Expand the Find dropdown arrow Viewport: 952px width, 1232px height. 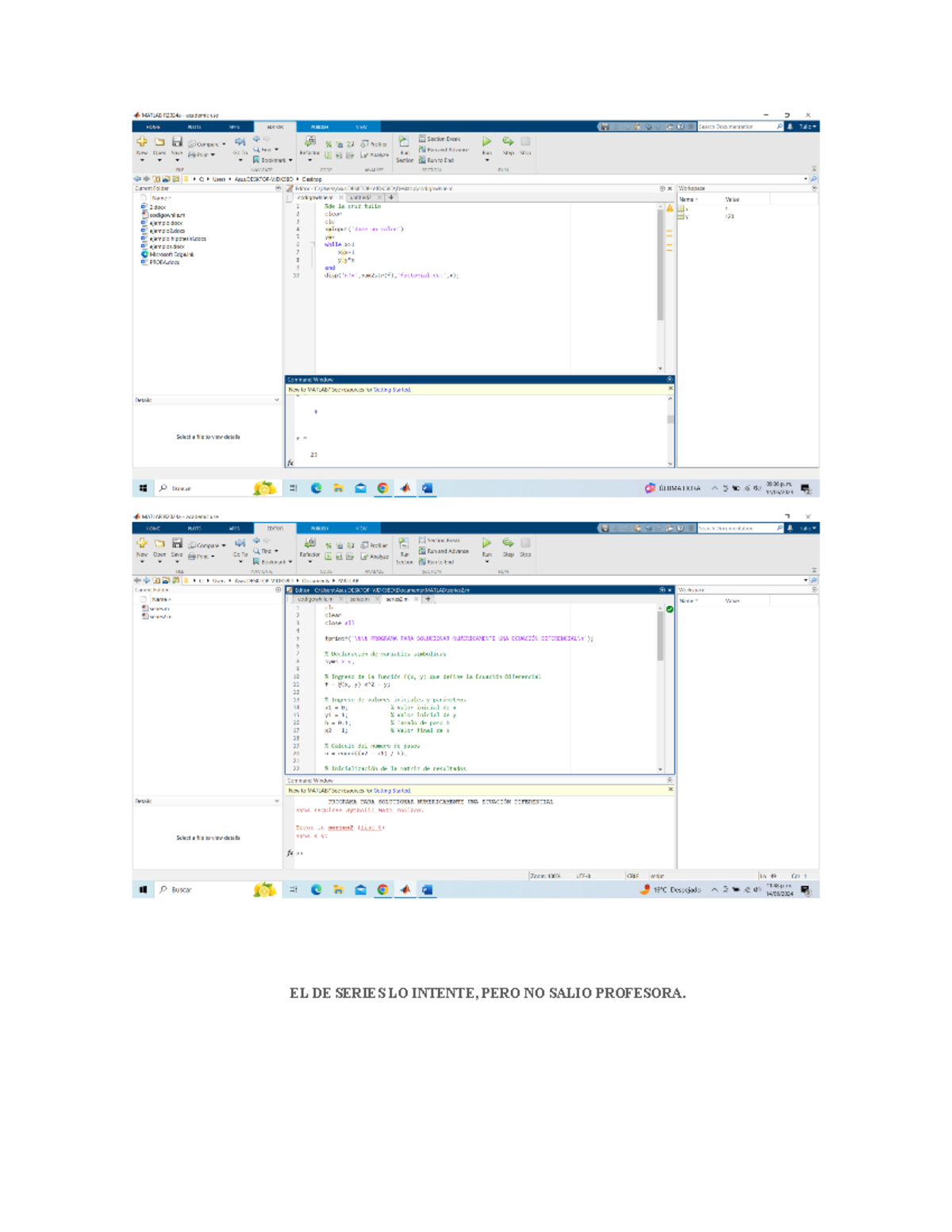click(x=275, y=148)
